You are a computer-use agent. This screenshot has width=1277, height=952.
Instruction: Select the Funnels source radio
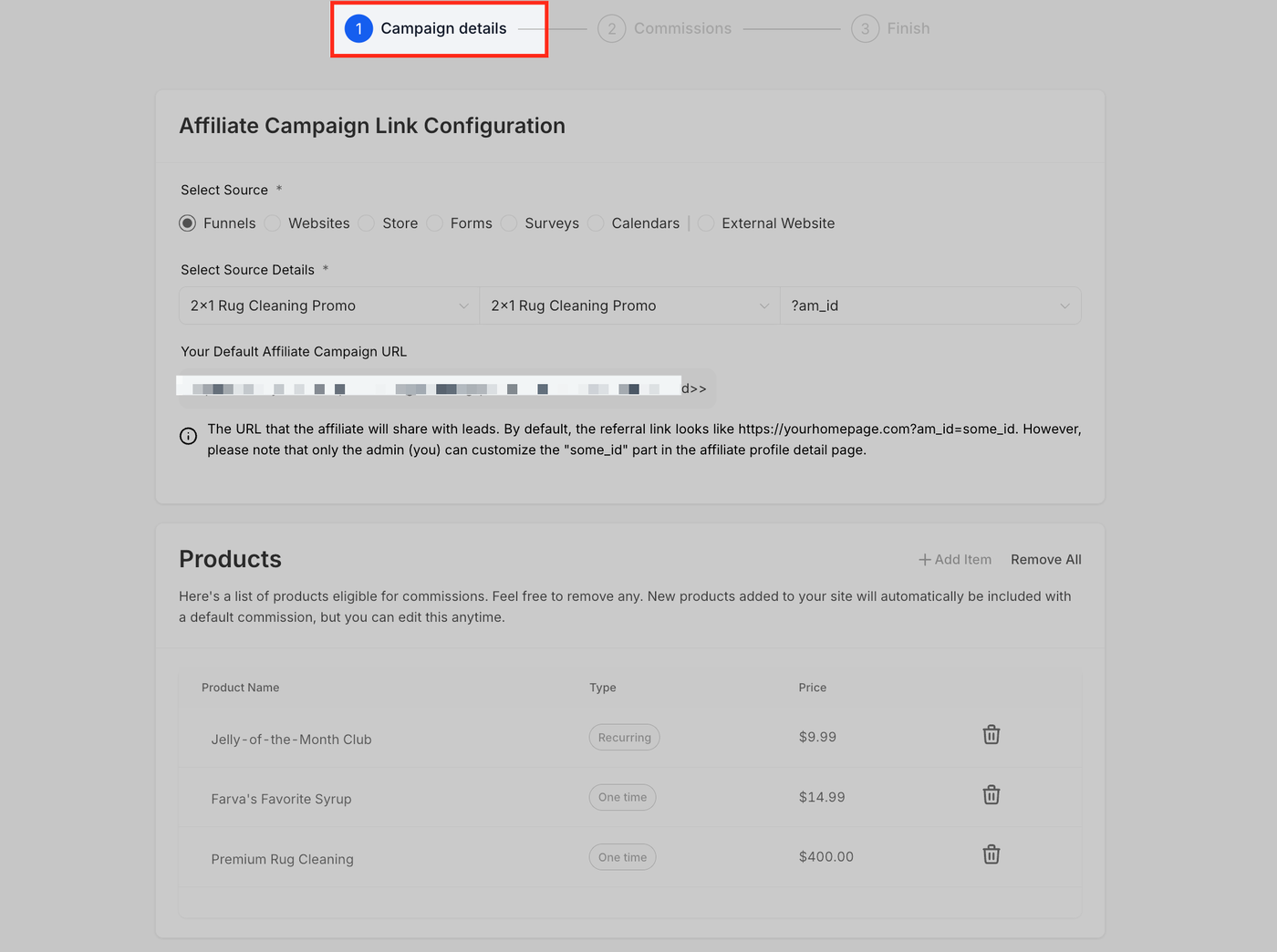187,223
